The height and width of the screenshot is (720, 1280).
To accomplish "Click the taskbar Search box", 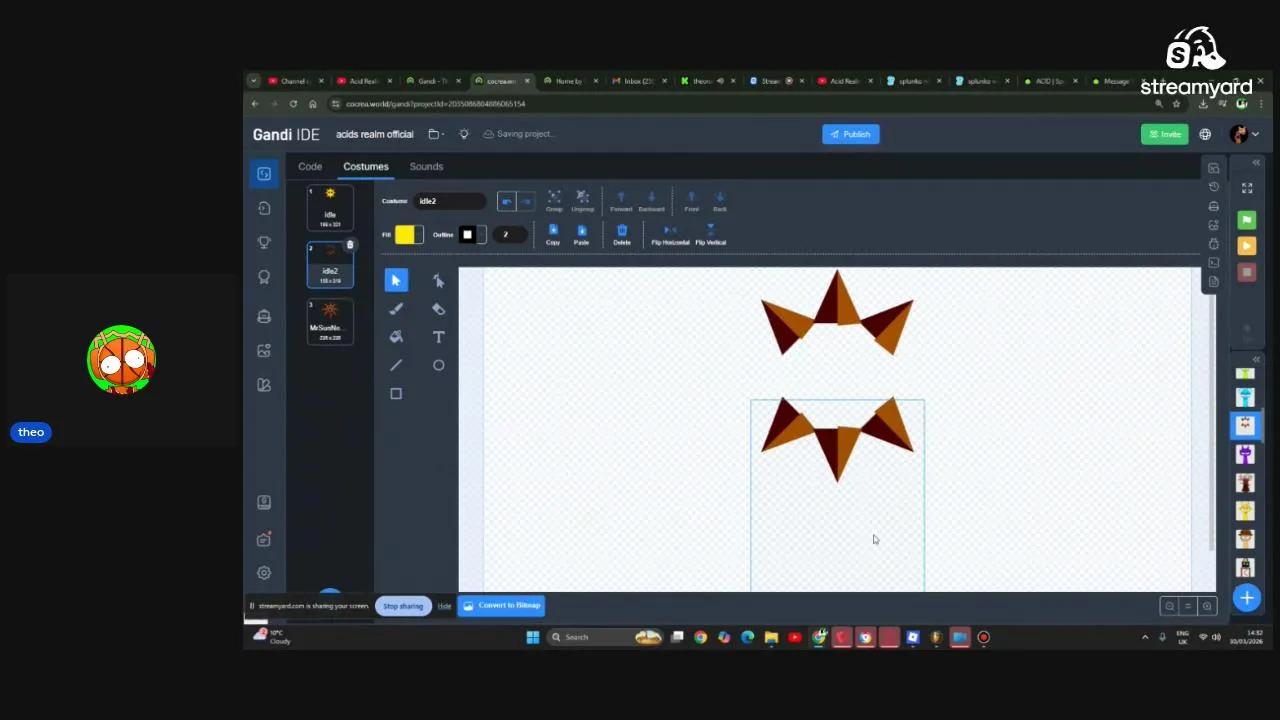I will [x=605, y=637].
